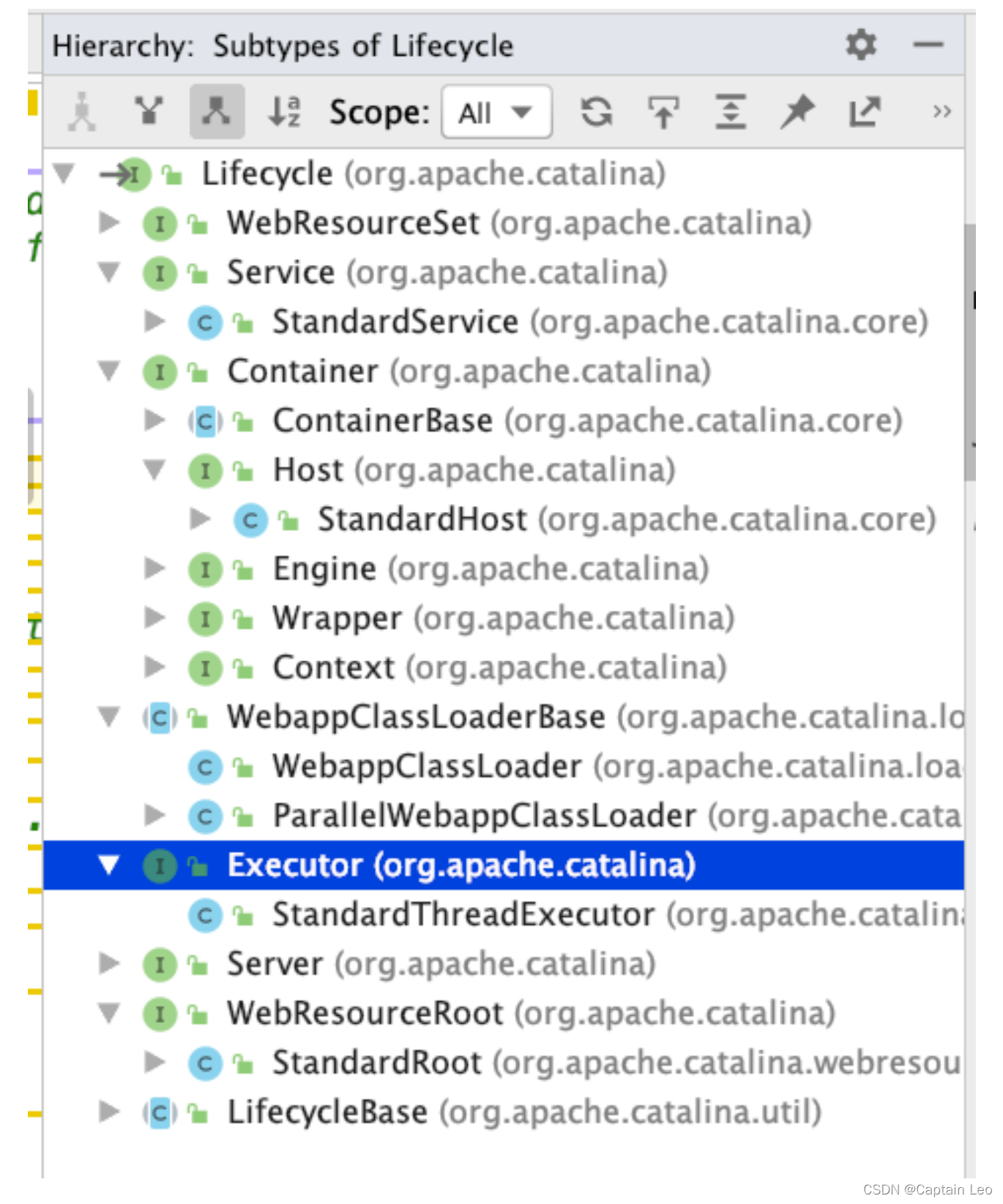Refresh the hierarchy tree
This screenshot has width=1003, height=1204.
click(x=597, y=112)
